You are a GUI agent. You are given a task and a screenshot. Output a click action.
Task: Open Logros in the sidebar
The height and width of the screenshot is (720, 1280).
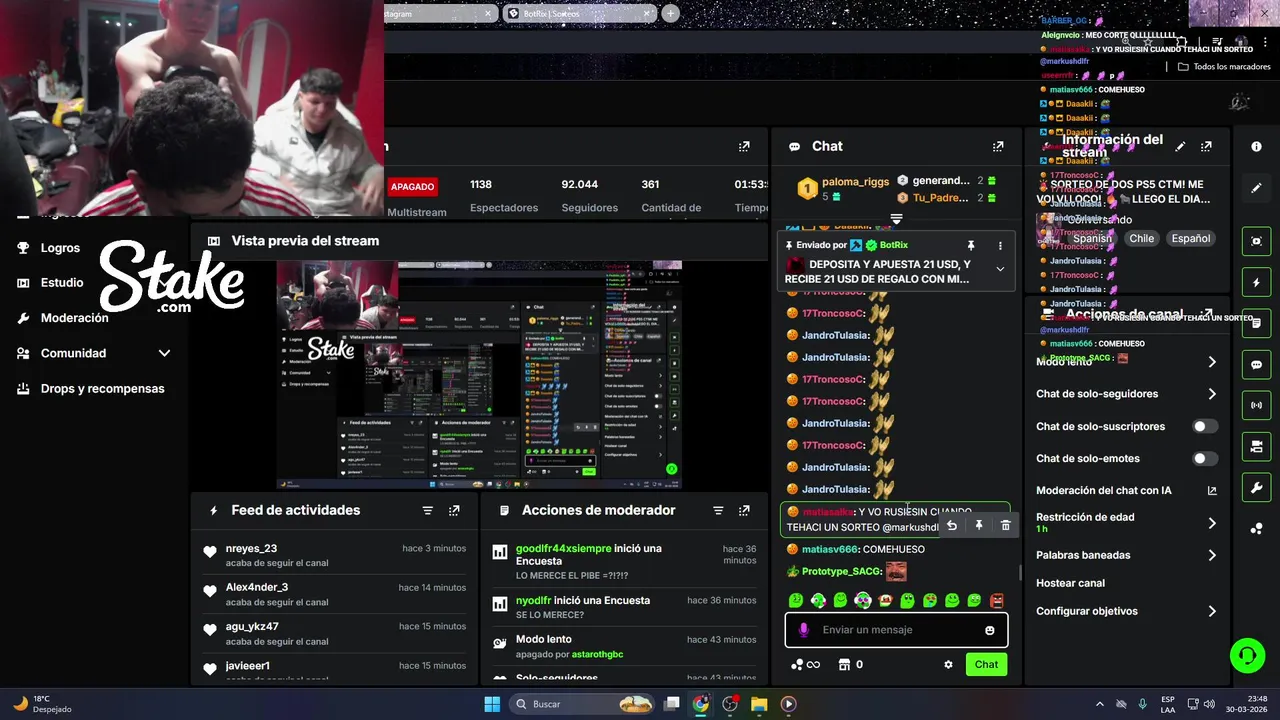tap(60, 248)
